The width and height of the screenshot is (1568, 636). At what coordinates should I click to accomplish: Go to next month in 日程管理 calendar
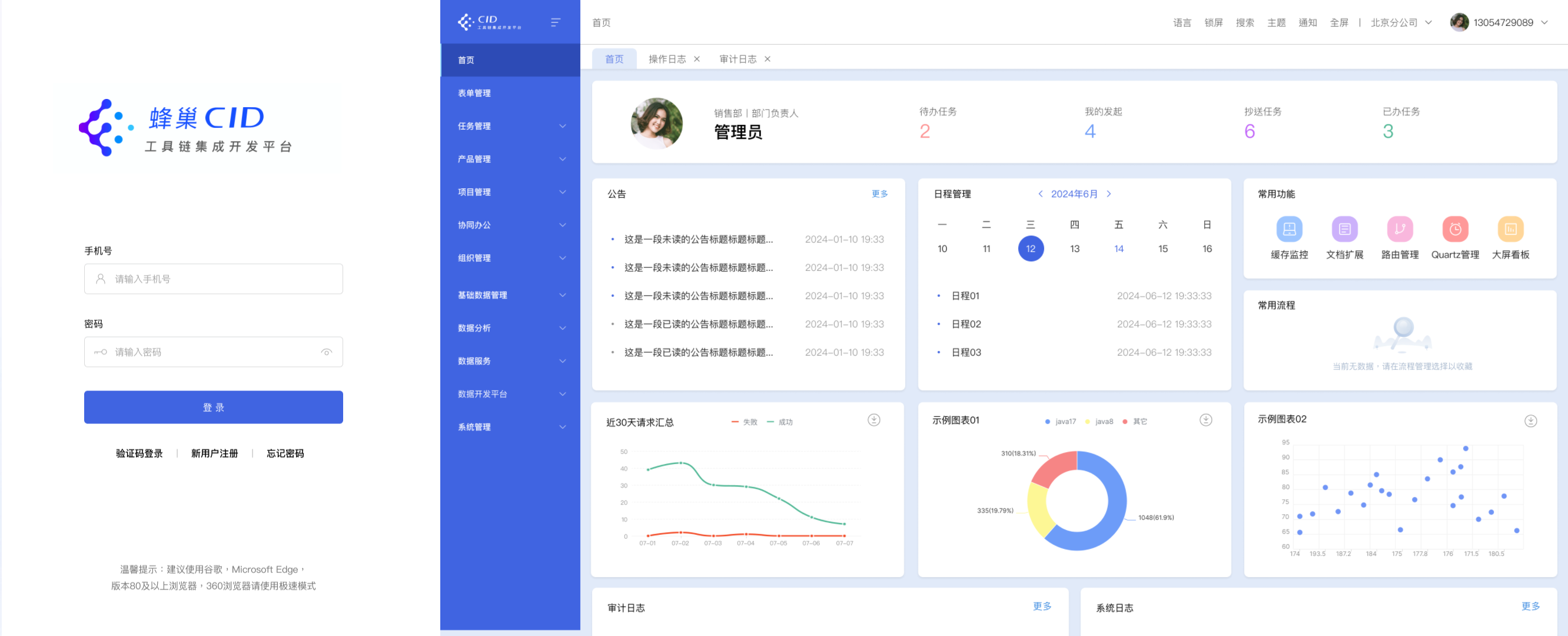pyautogui.click(x=1108, y=194)
